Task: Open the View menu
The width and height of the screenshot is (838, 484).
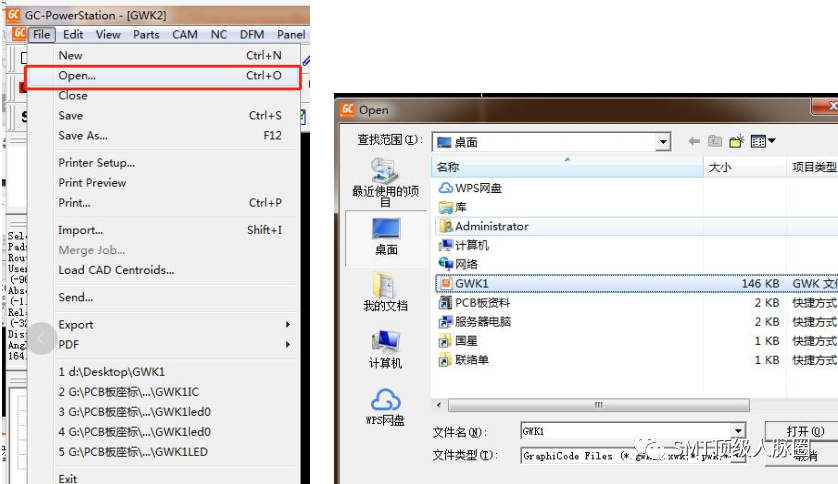Action: pos(108,35)
